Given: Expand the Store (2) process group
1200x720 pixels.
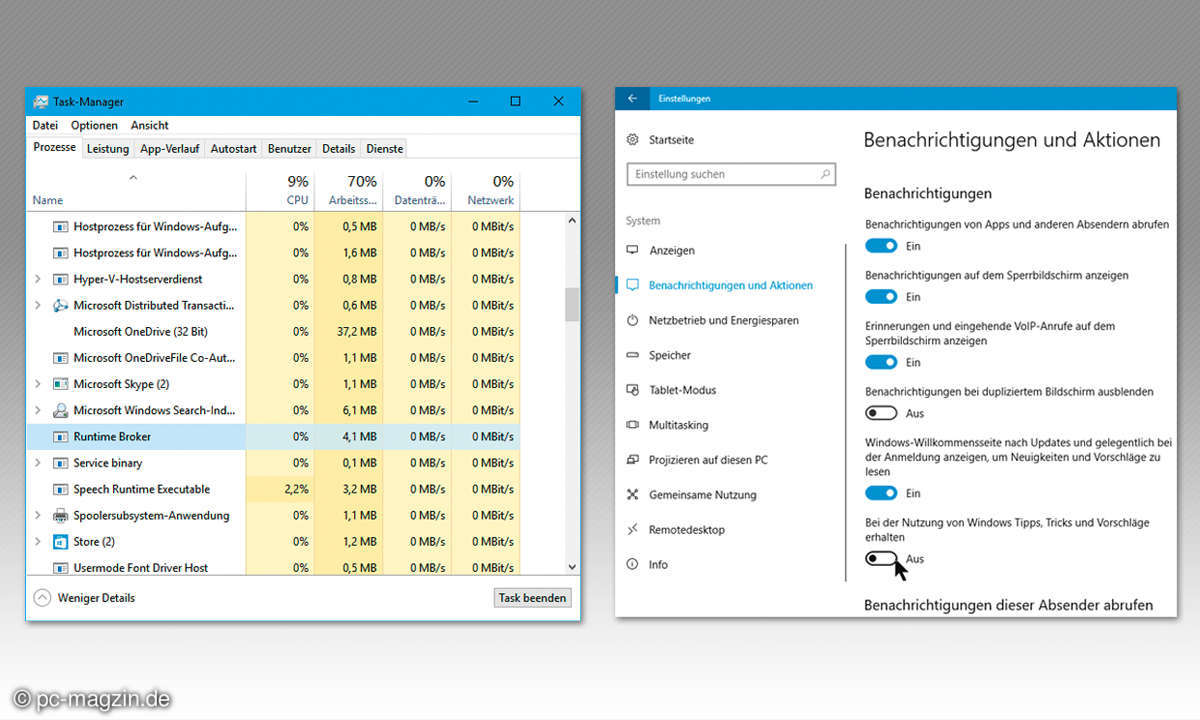Looking at the screenshot, I should [38, 541].
